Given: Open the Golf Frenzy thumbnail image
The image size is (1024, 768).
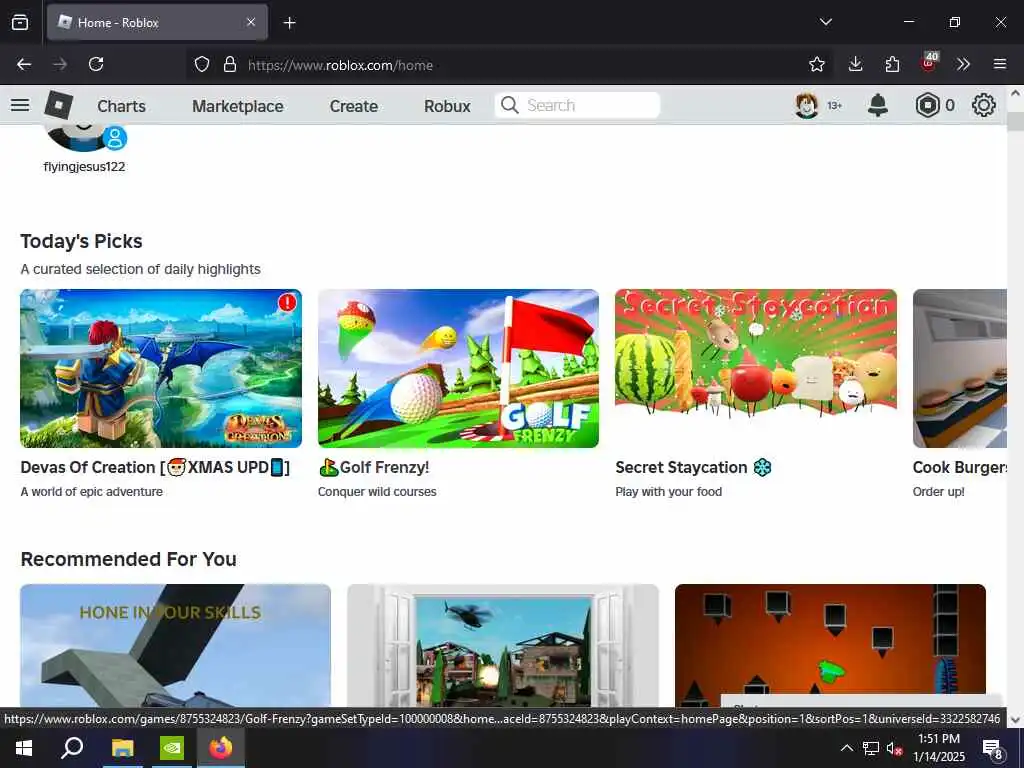Looking at the screenshot, I should point(458,368).
